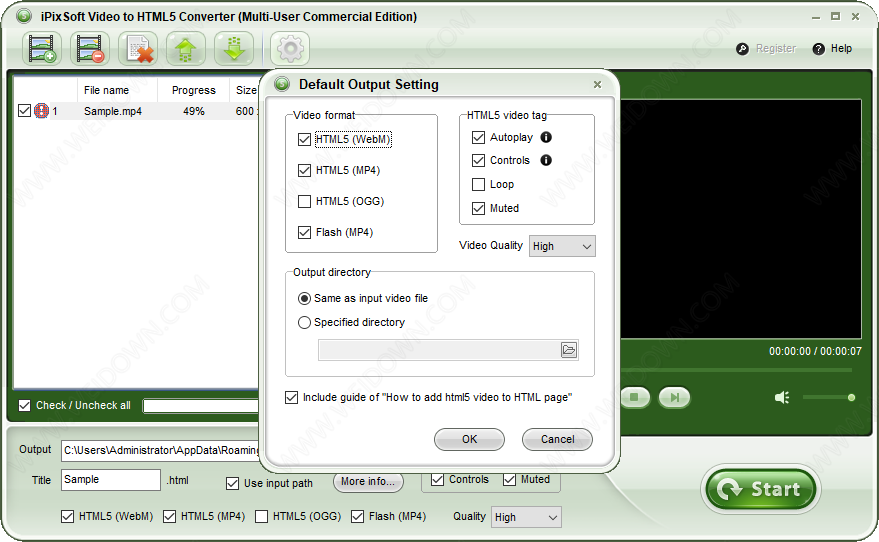Click the Register link
The width and height of the screenshot is (879, 542).
[776, 49]
